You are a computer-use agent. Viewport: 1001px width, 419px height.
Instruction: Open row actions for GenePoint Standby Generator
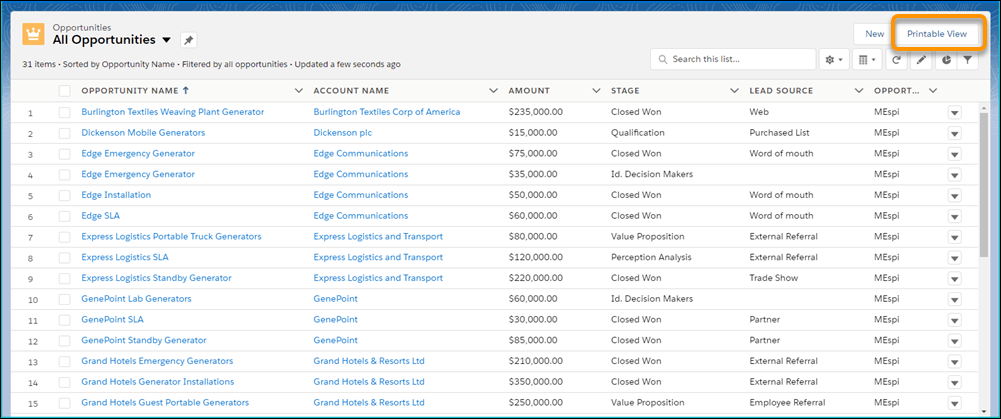[954, 341]
